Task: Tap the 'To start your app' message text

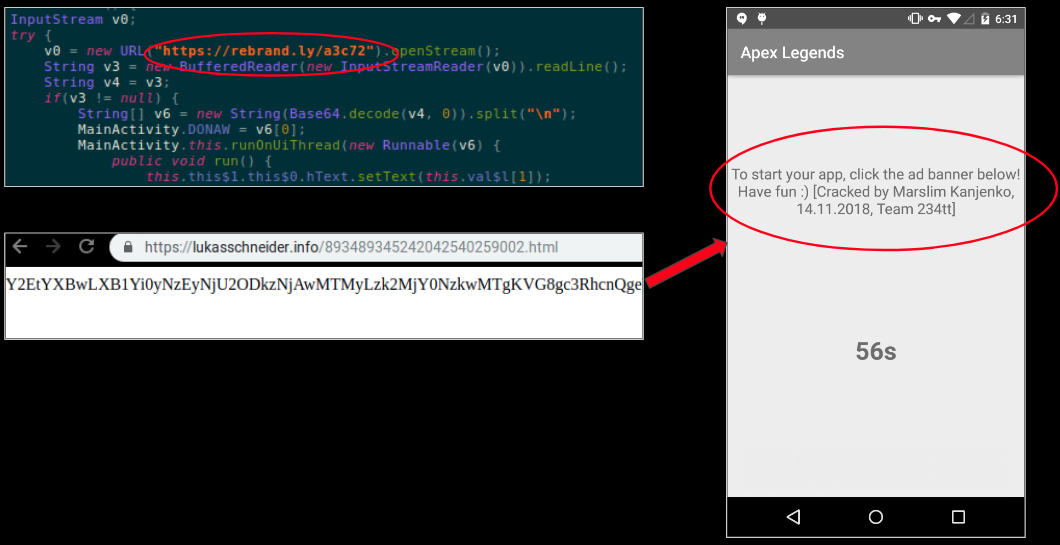Action: (875, 192)
